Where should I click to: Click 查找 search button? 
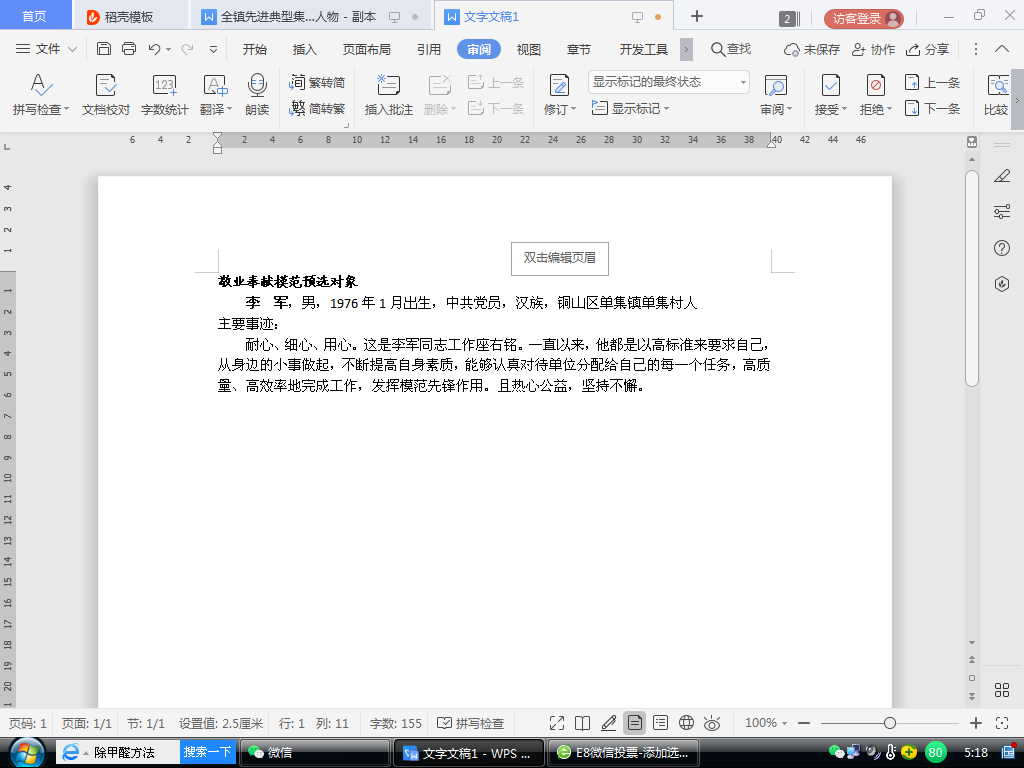coord(731,49)
